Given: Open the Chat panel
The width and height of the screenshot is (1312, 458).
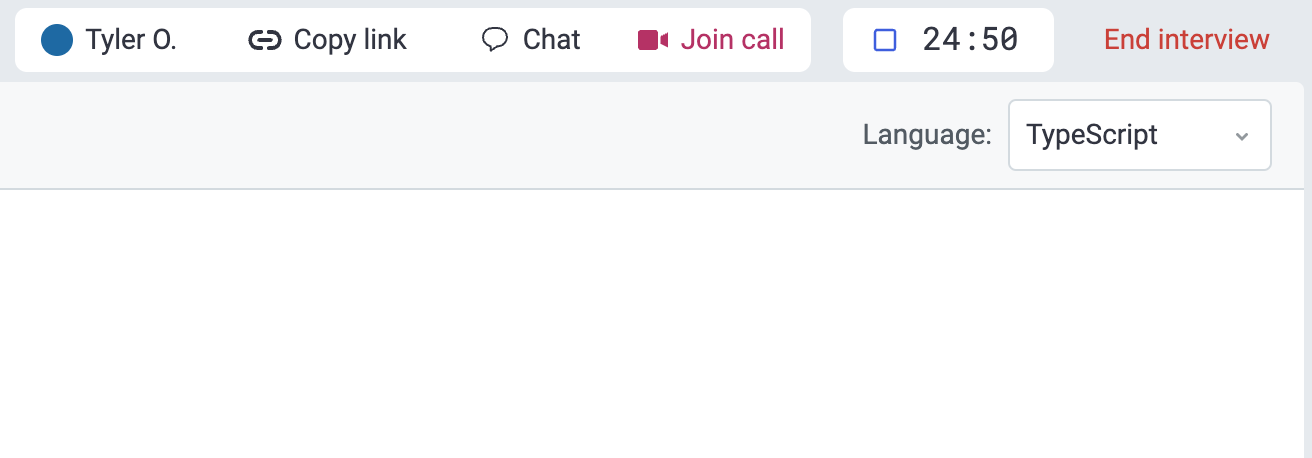Looking at the screenshot, I should pos(531,40).
